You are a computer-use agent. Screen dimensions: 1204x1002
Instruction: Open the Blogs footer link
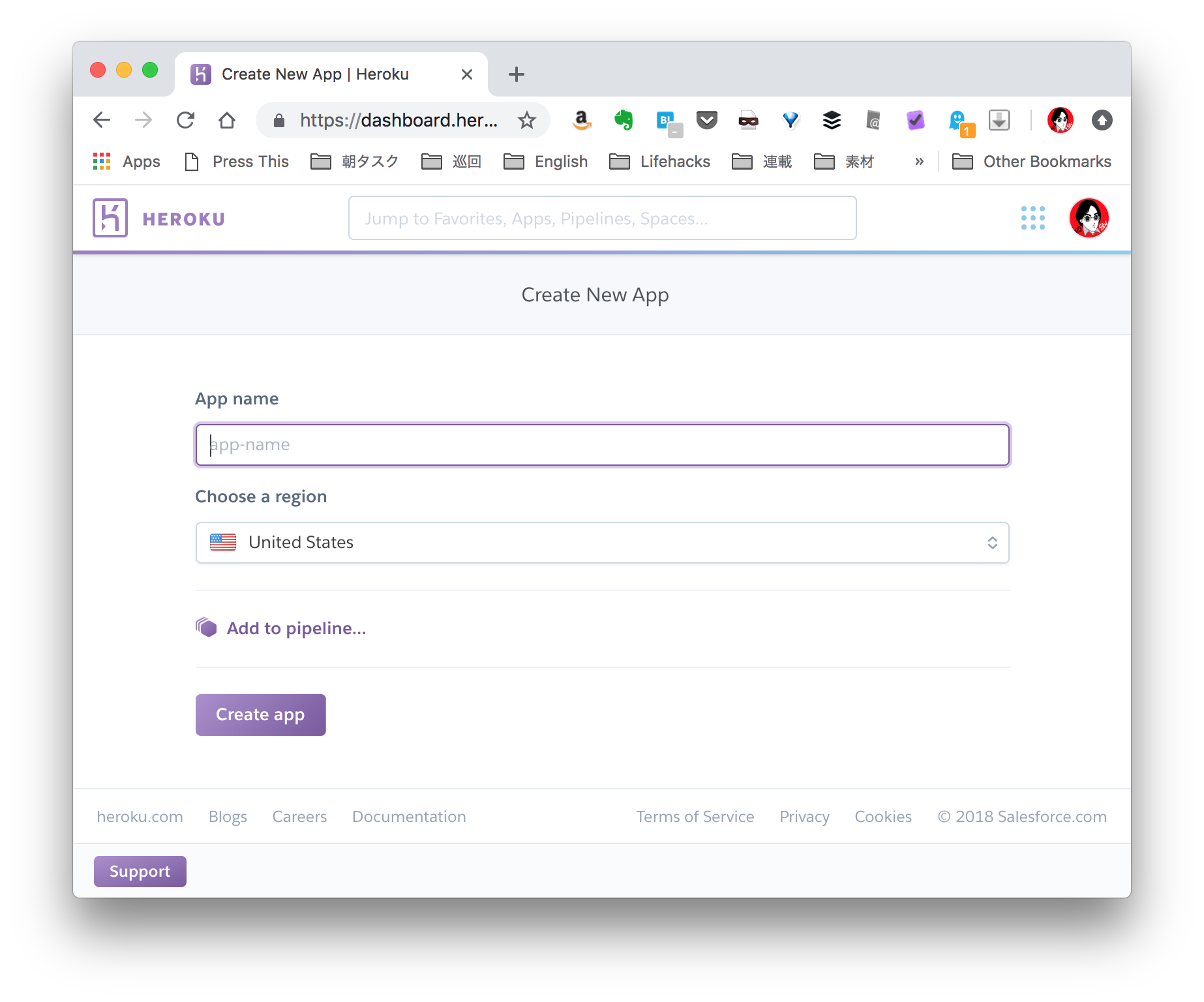pos(228,817)
